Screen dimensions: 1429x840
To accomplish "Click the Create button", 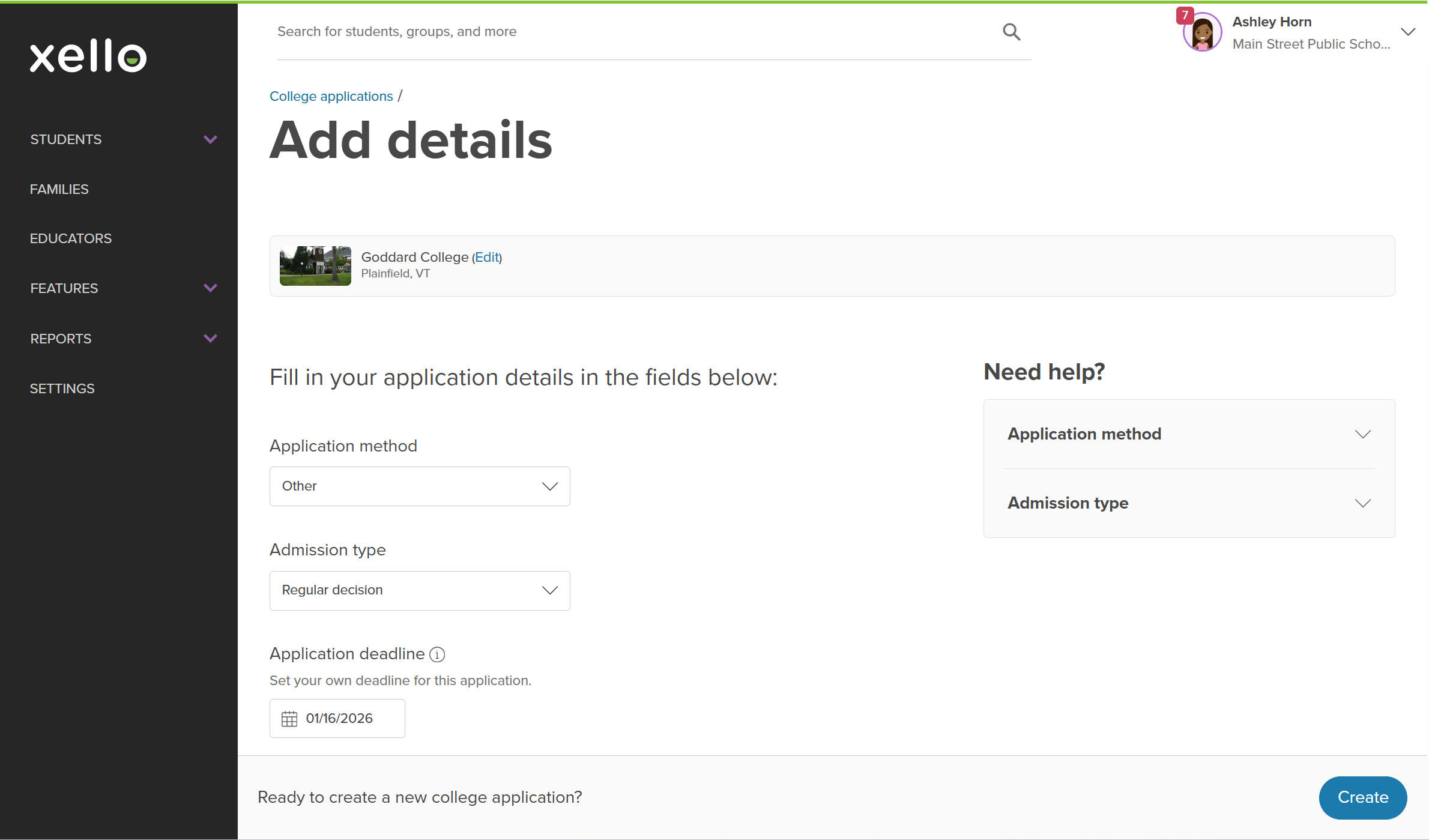I will tap(1362, 797).
